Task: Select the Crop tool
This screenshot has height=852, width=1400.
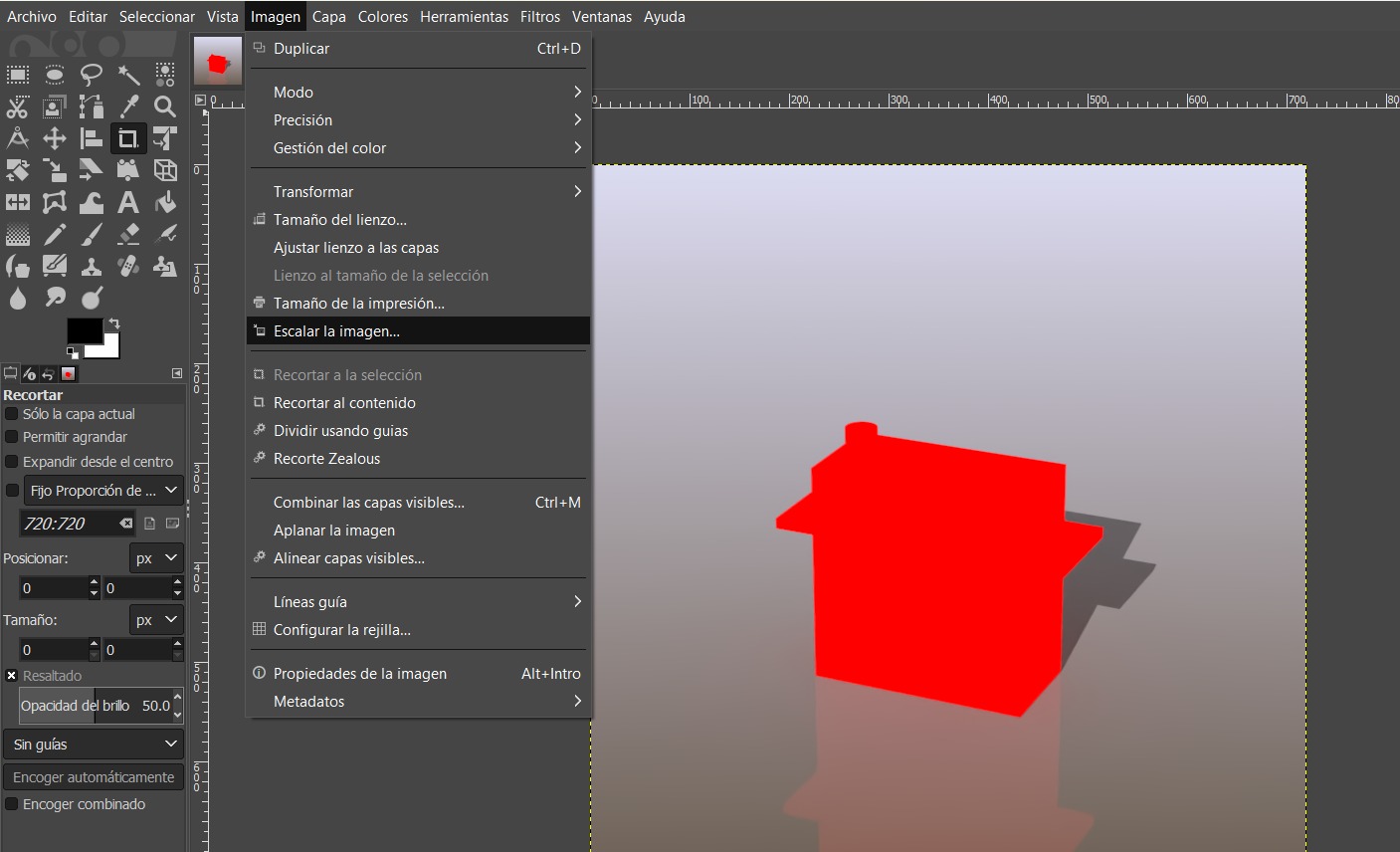Action: pyautogui.click(x=128, y=138)
